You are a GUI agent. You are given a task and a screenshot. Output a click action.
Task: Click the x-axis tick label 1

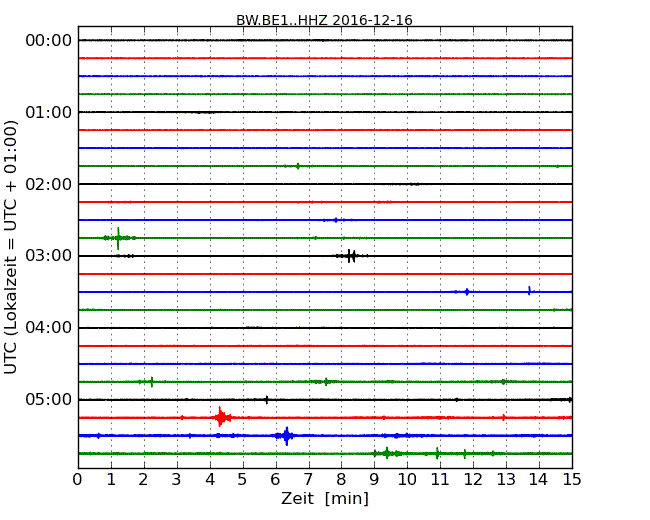pos(111,480)
